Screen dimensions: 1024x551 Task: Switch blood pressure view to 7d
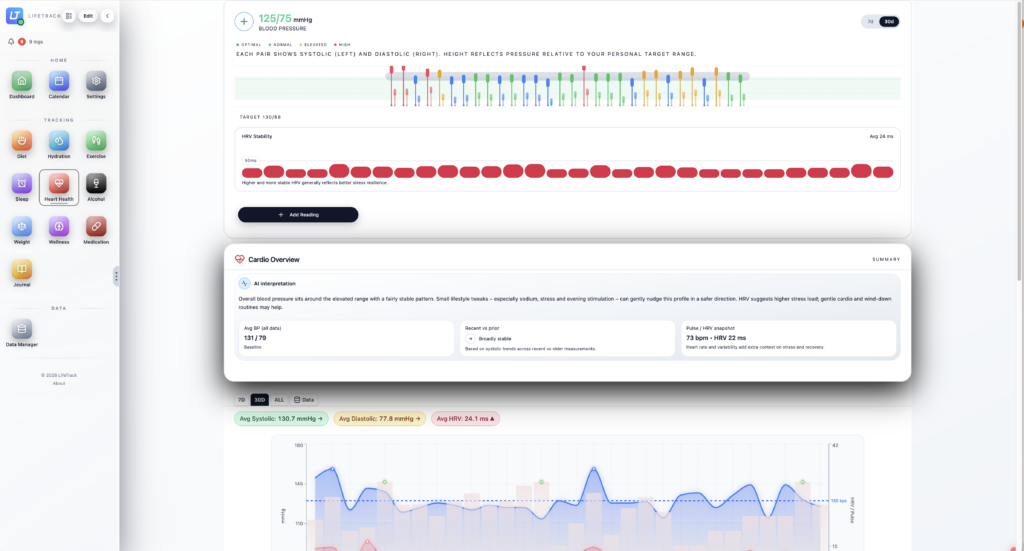(x=870, y=22)
